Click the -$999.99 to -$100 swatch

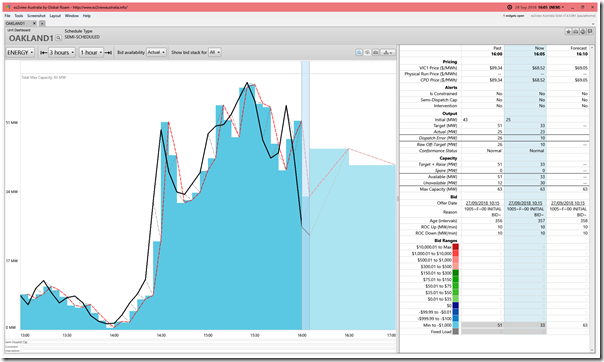tap(456, 318)
